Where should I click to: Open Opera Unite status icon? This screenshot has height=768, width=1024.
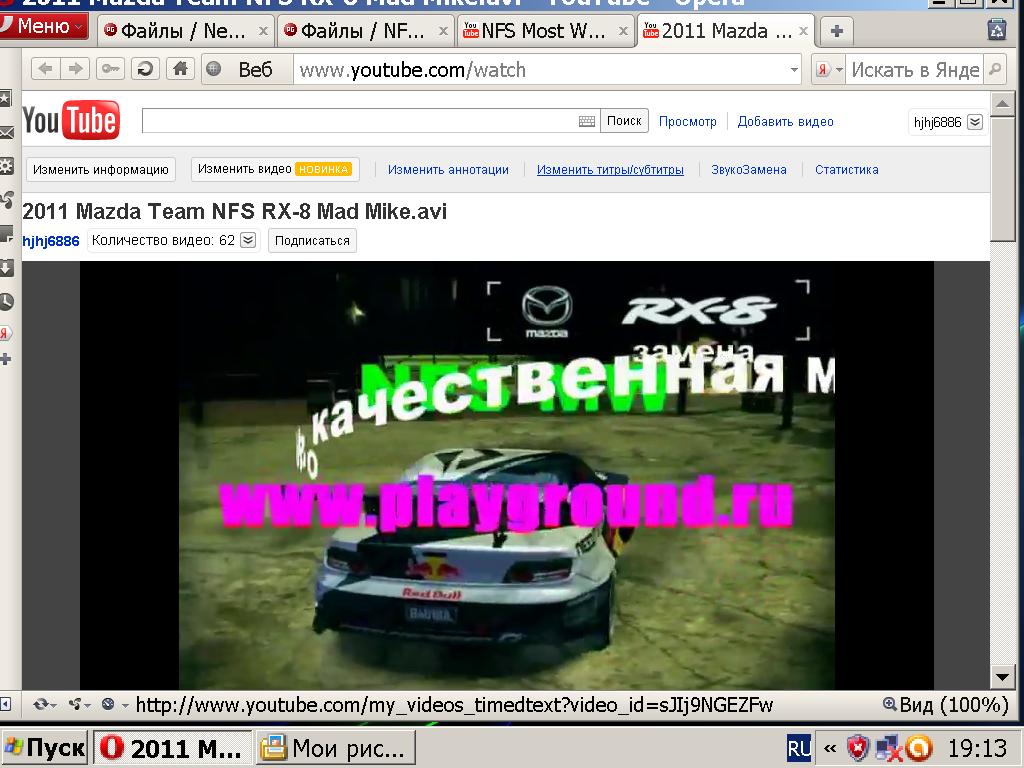[79, 705]
